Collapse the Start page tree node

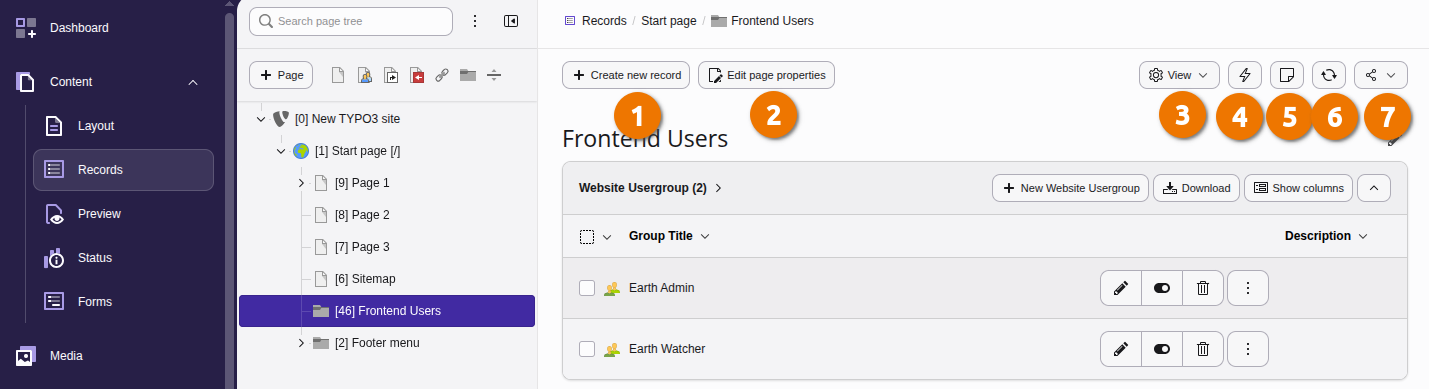coord(281,151)
